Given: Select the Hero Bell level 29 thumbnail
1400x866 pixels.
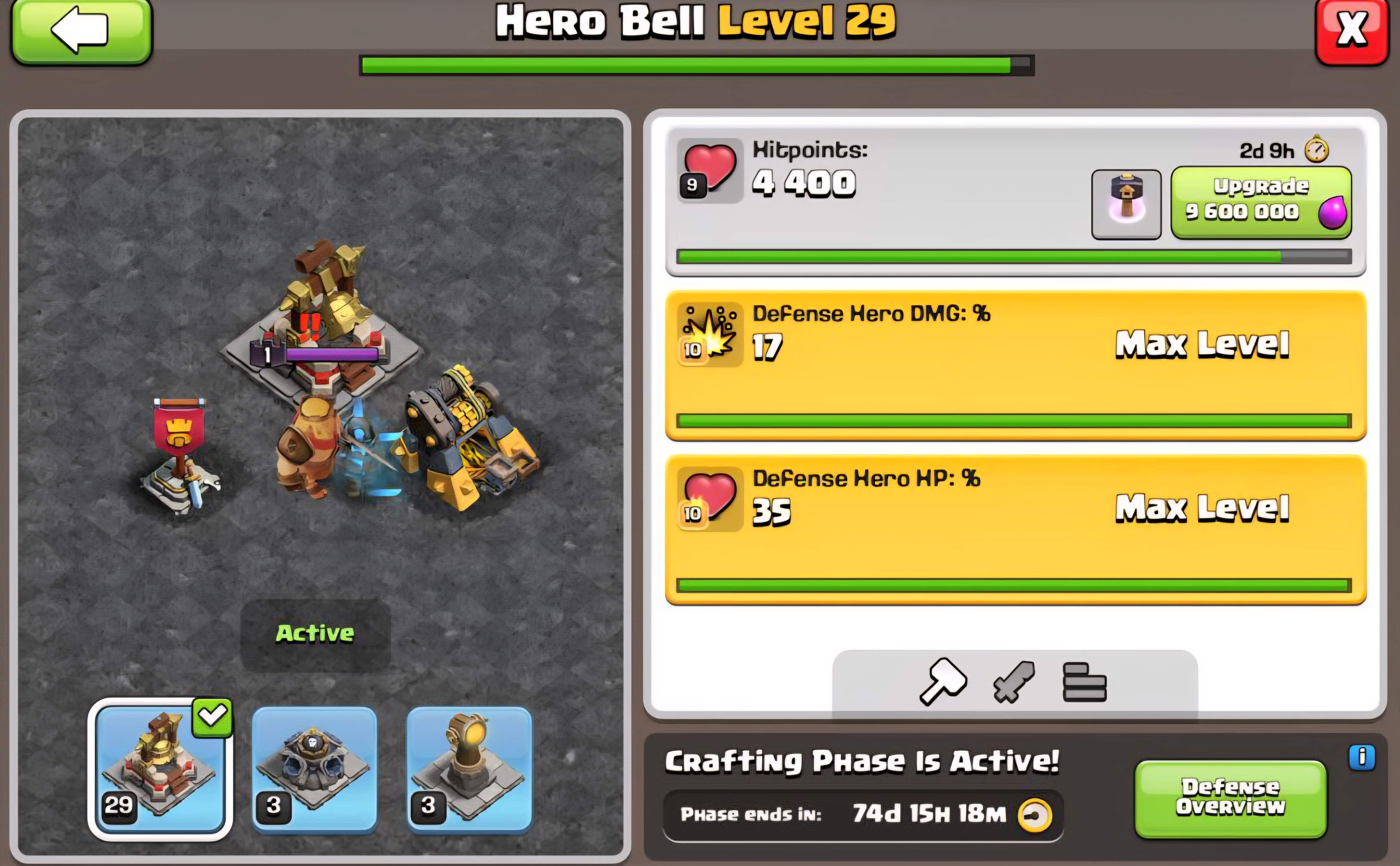Looking at the screenshot, I should (160, 769).
